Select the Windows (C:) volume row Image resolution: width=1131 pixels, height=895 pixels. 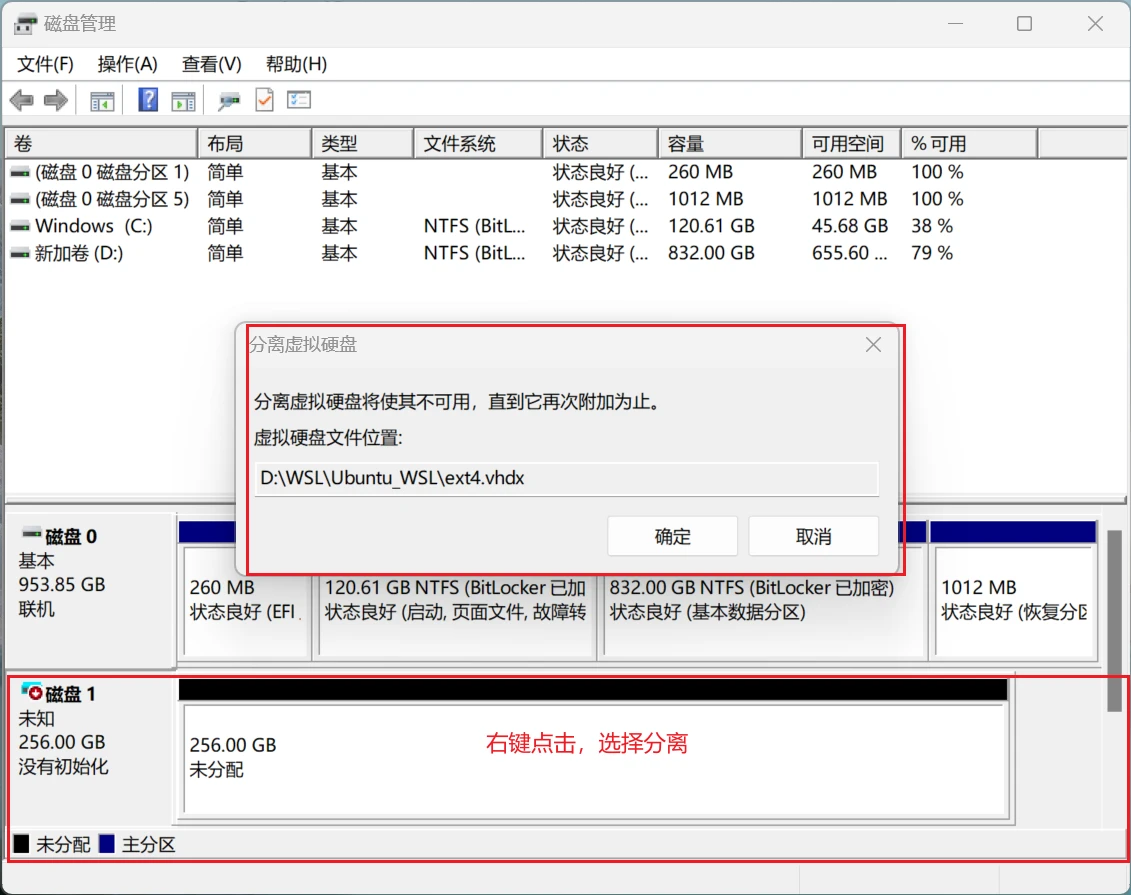pyautogui.click(x=93, y=226)
